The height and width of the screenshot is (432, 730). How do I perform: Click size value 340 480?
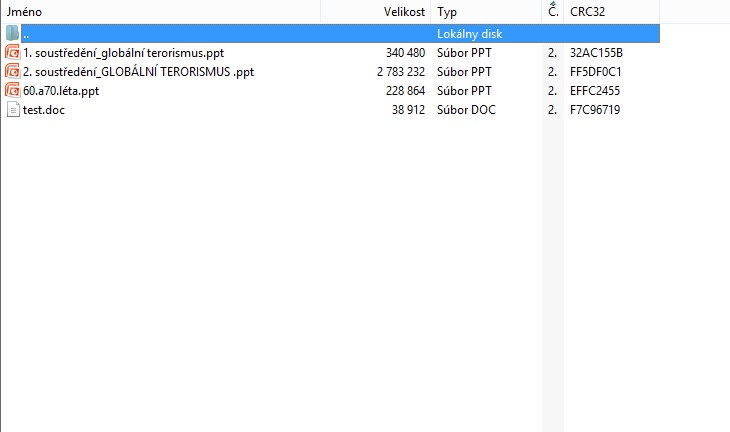point(406,53)
